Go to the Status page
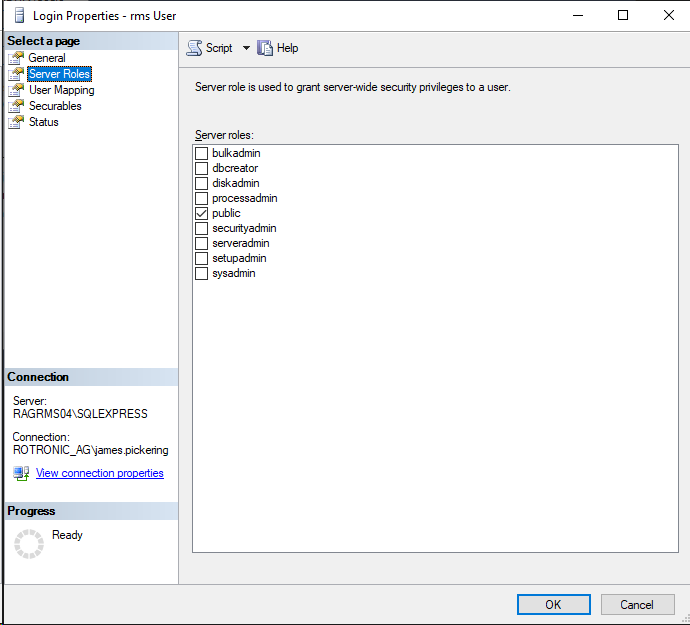 (x=44, y=122)
